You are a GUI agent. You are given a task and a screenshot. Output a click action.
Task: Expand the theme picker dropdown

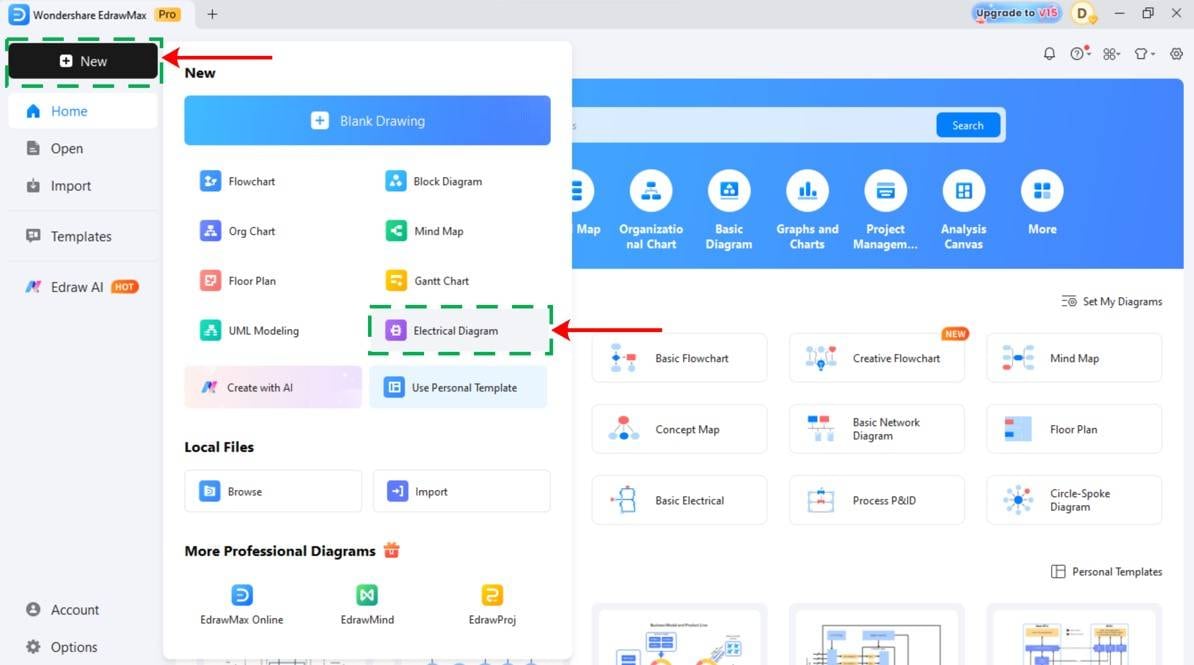click(1143, 53)
